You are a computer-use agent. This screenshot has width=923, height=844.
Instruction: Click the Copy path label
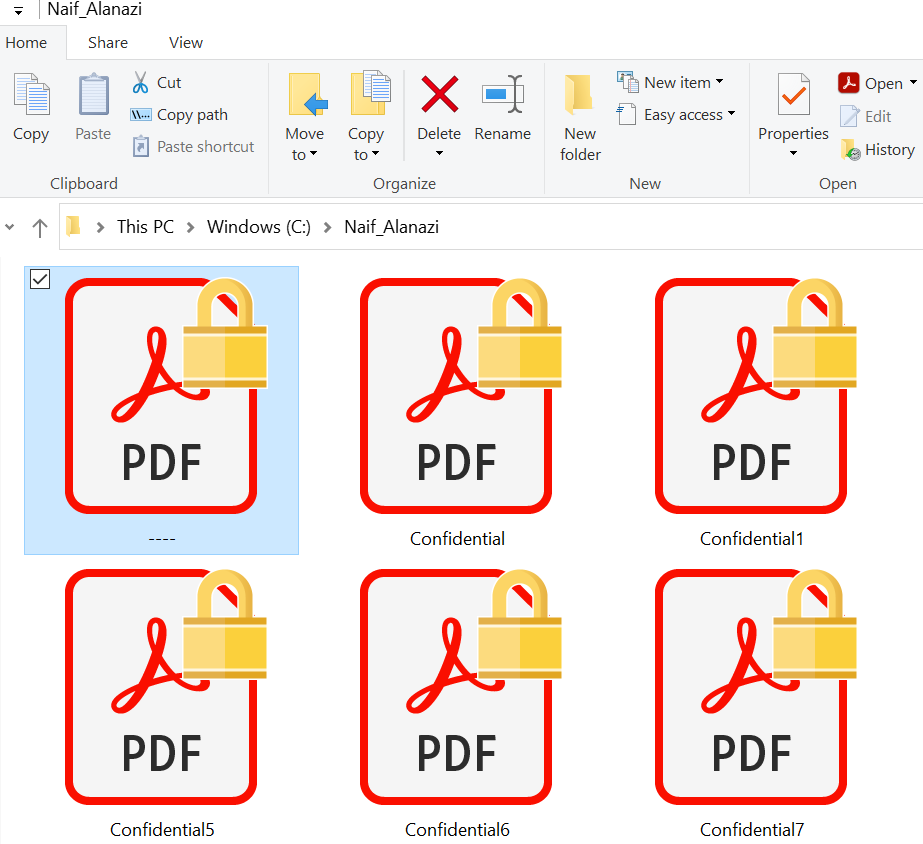click(192, 115)
